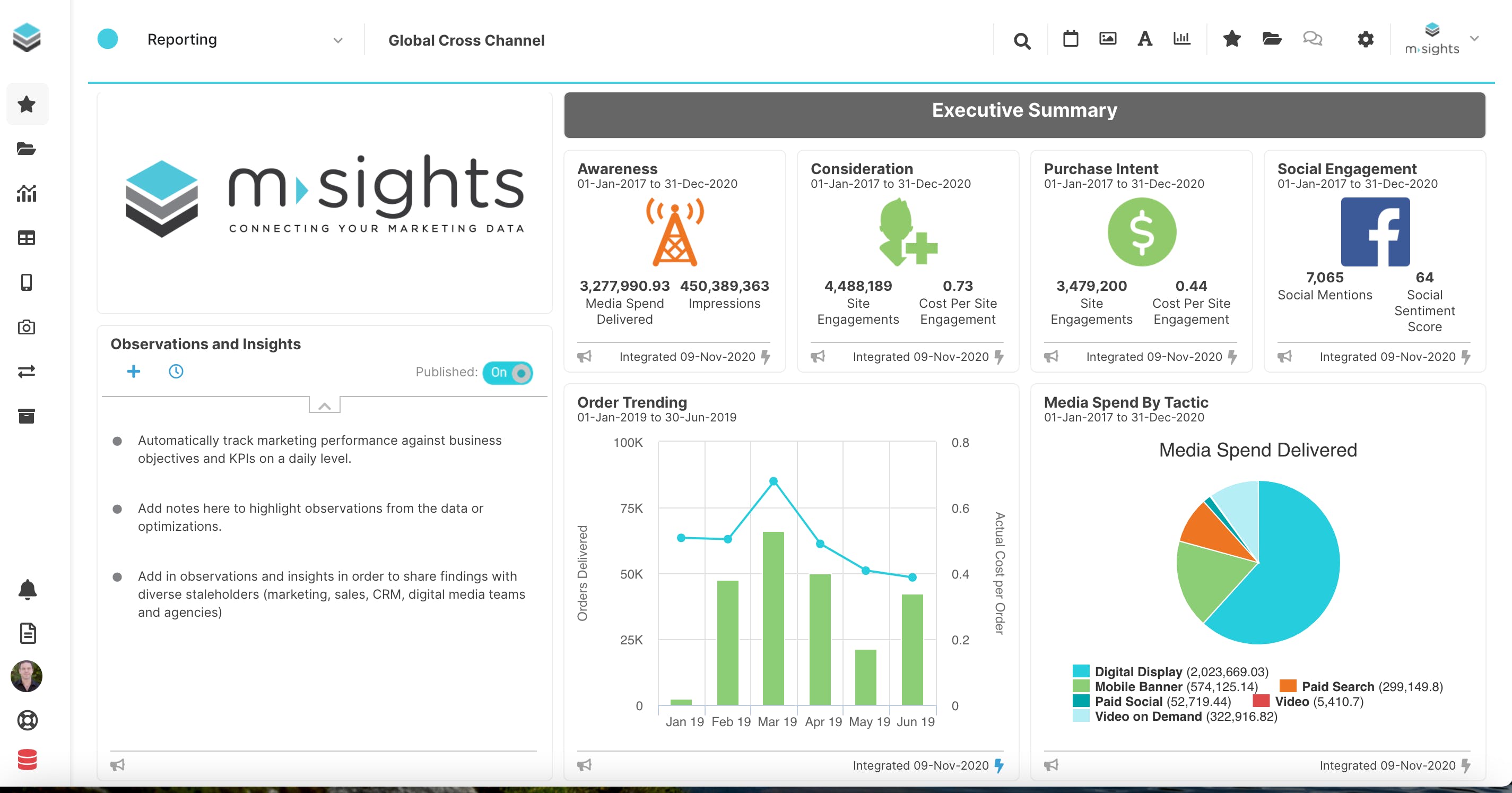Click the image icon in top toolbar
Image resolution: width=1512 pixels, height=793 pixels.
(1107, 39)
